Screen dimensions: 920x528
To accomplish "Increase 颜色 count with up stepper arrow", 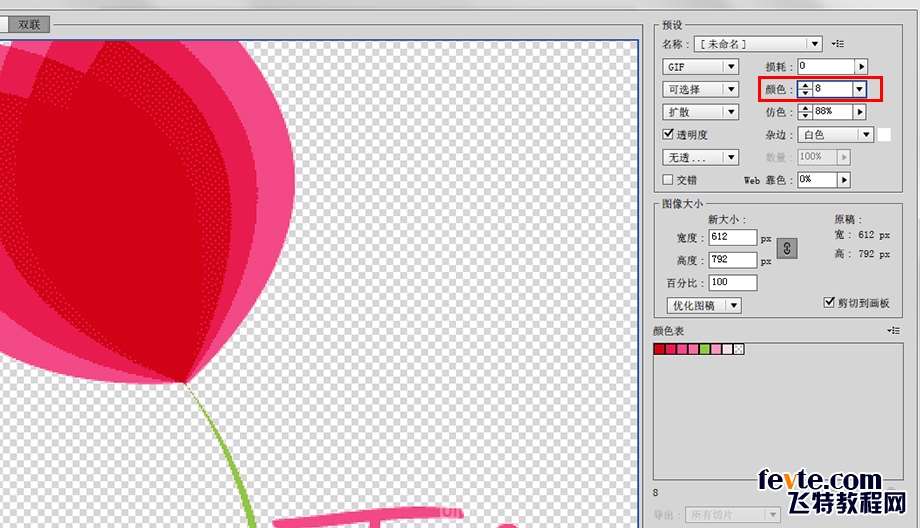I will click(x=805, y=86).
